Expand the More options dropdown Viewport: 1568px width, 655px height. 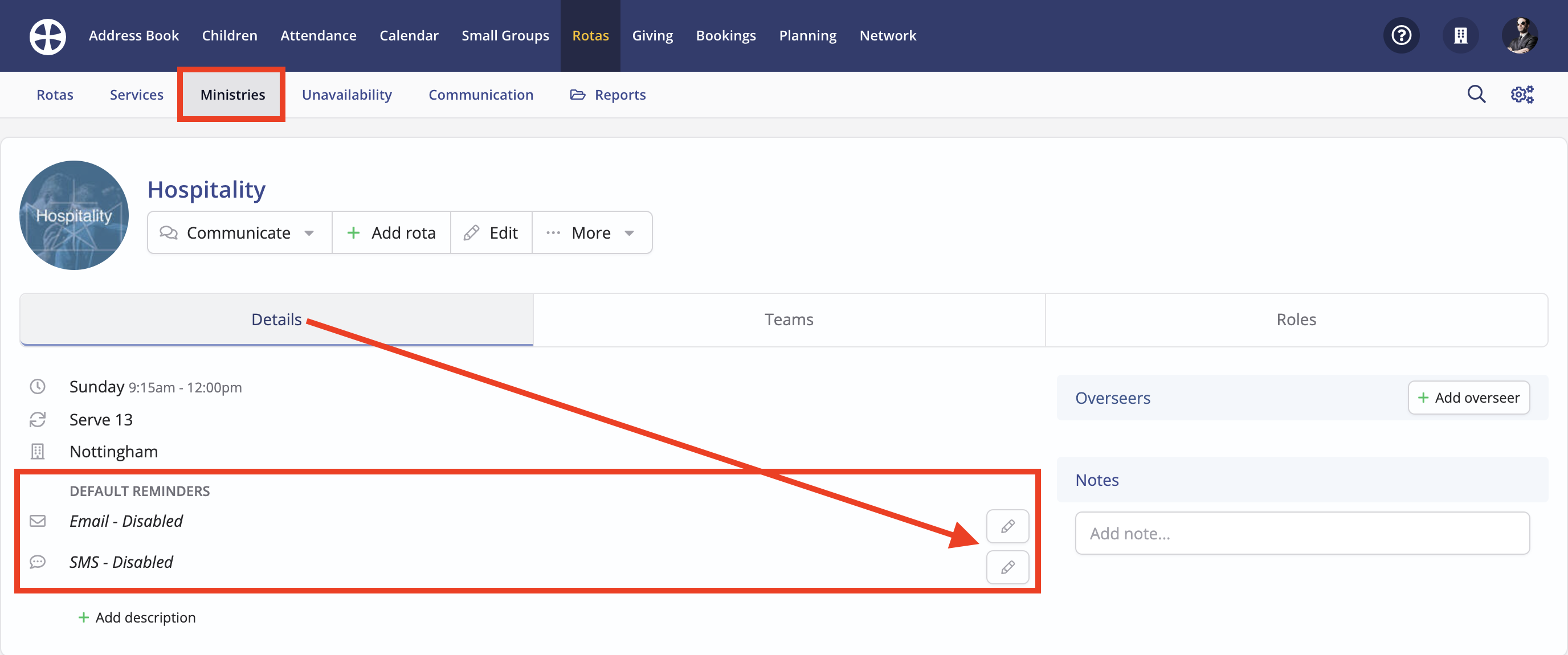(x=591, y=232)
